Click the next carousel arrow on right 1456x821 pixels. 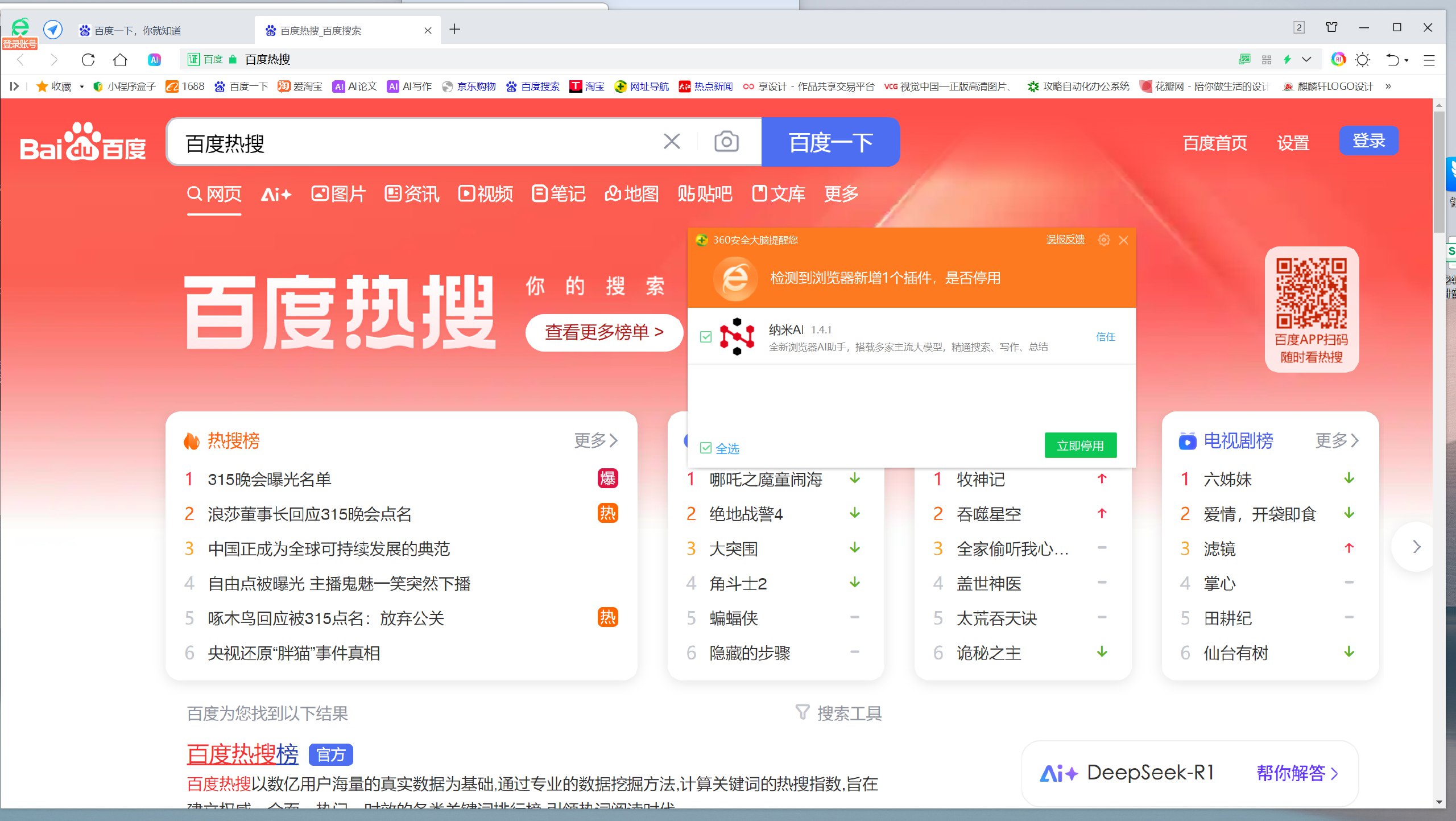coord(1416,547)
